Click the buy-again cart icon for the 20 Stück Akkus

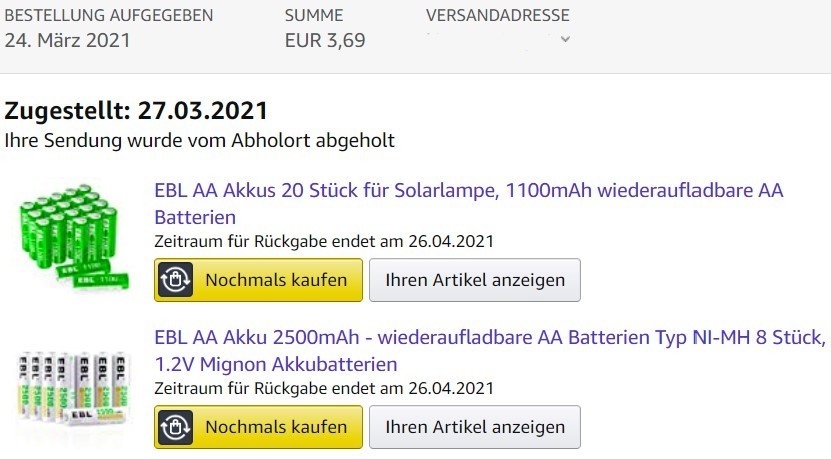click(x=175, y=280)
